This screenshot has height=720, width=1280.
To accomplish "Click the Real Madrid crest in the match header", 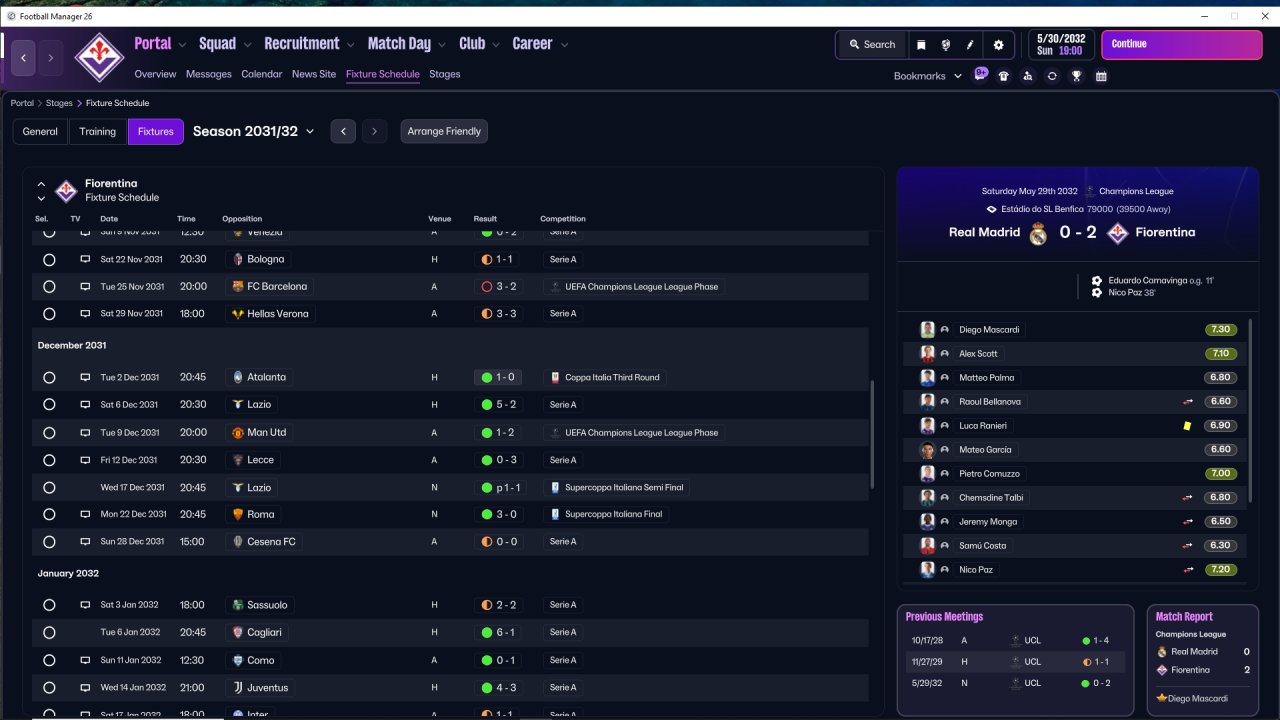I will click(x=1038, y=233).
